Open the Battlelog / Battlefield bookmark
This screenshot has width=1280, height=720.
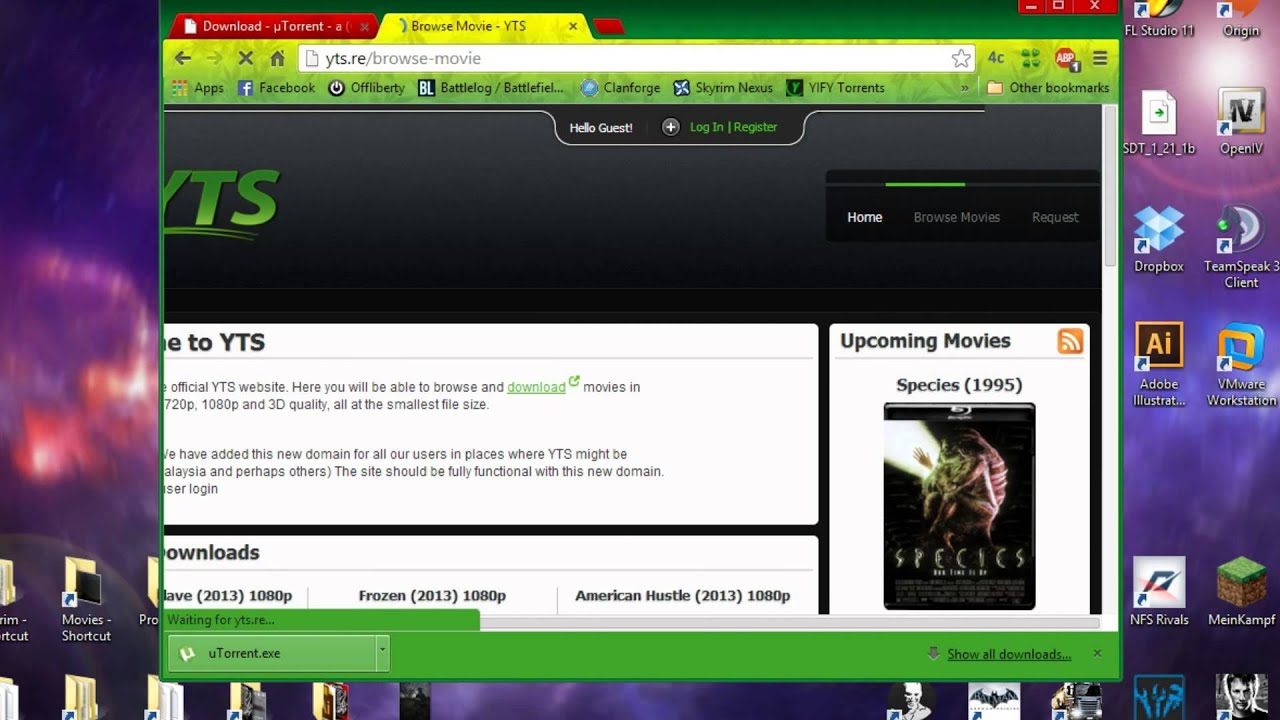click(x=491, y=88)
